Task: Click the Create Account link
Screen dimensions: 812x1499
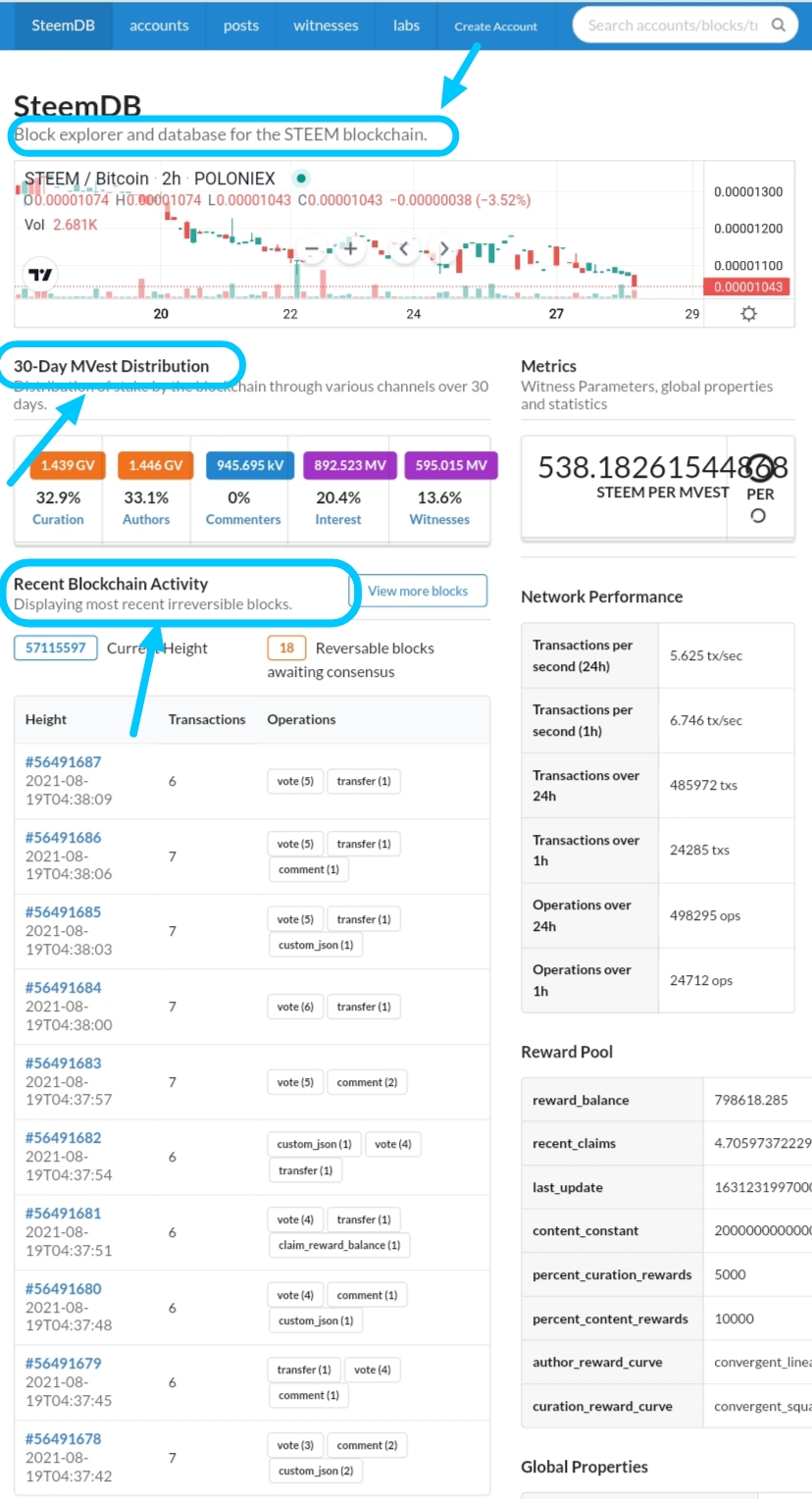Action: 495,26
